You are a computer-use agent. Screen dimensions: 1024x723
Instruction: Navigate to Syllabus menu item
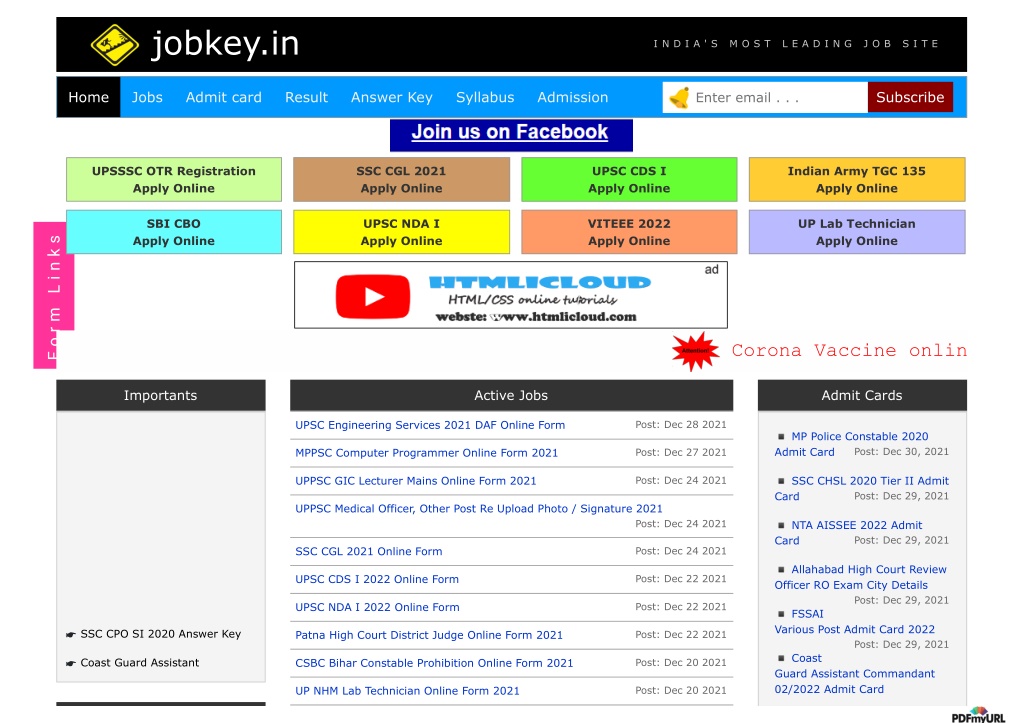[x=485, y=97]
